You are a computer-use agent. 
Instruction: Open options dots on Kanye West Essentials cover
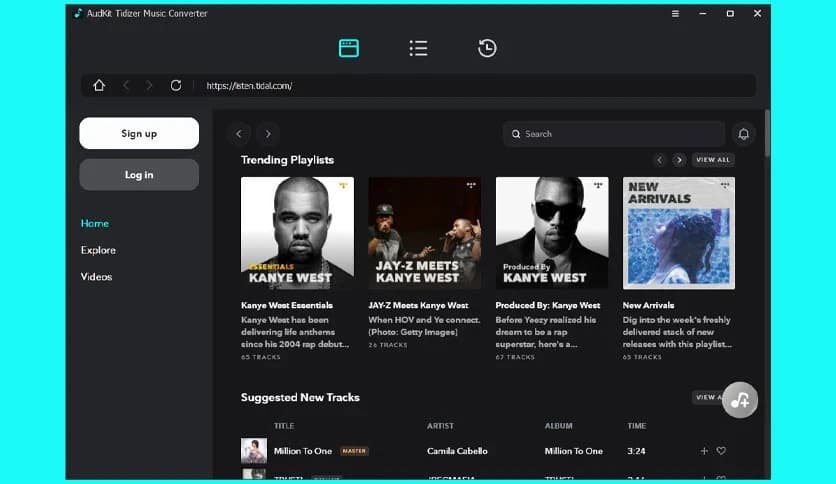[x=343, y=185]
